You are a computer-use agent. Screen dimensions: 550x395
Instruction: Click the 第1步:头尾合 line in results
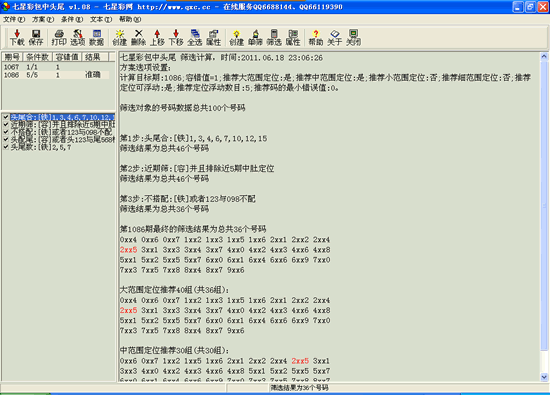(193, 138)
